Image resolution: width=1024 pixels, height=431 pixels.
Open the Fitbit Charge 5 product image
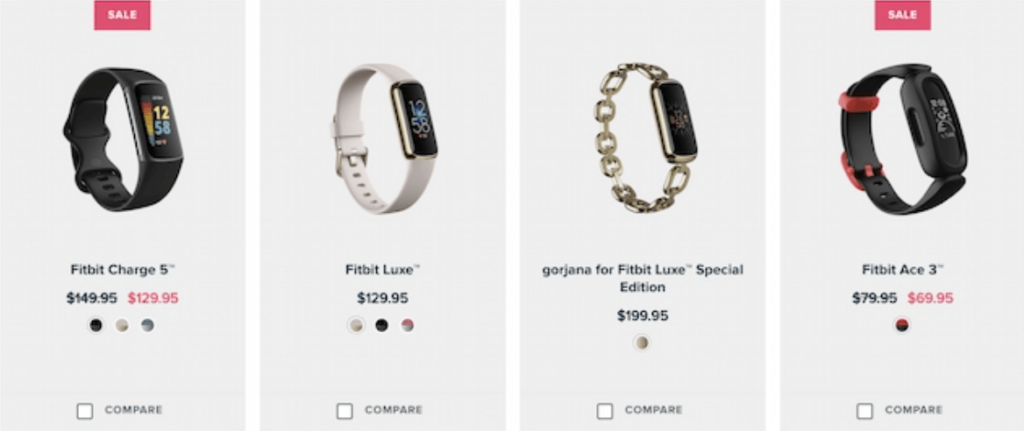tap(123, 139)
